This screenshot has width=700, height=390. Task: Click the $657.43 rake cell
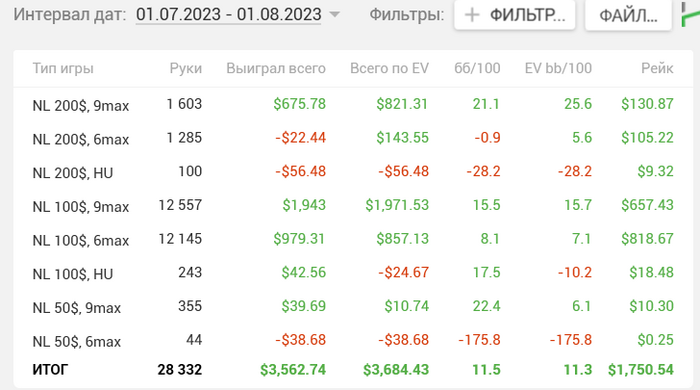tap(647, 205)
